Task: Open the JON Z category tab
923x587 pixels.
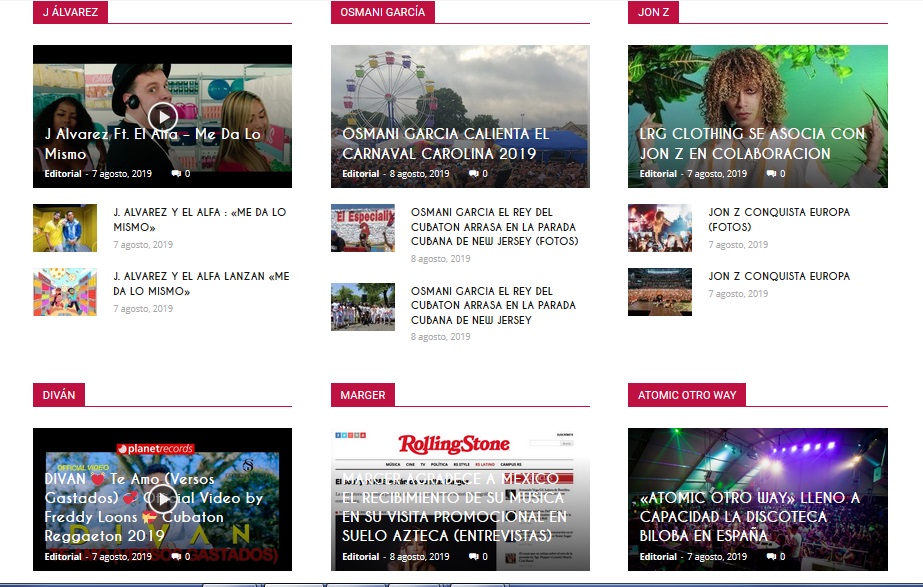Action: (x=653, y=12)
